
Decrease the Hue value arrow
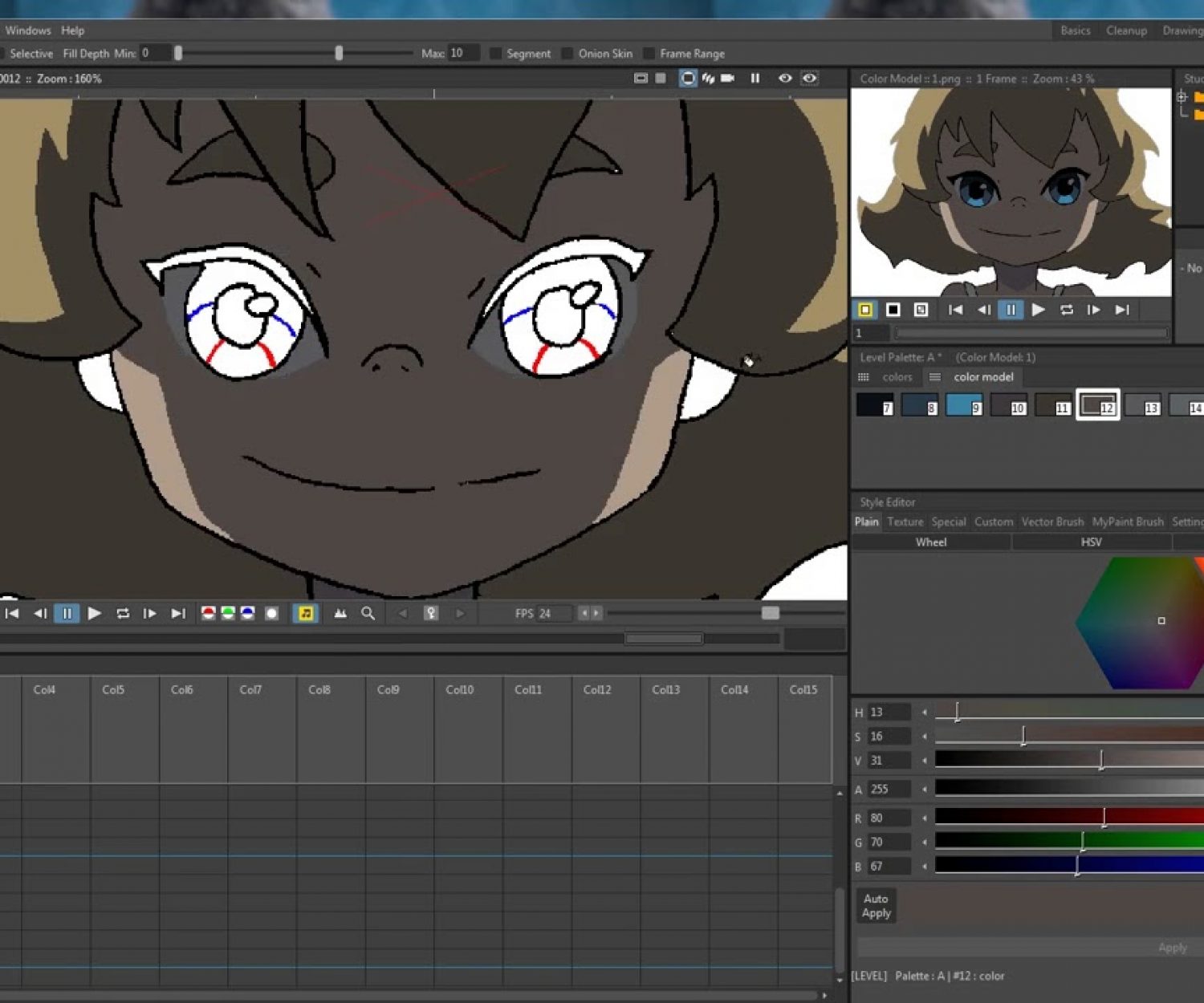tap(925, 713)
